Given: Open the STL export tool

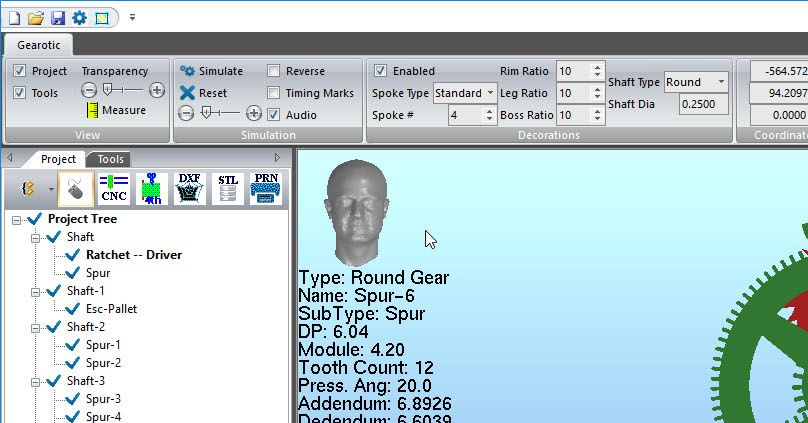Looking at the screenshot, I should (227, 188).
